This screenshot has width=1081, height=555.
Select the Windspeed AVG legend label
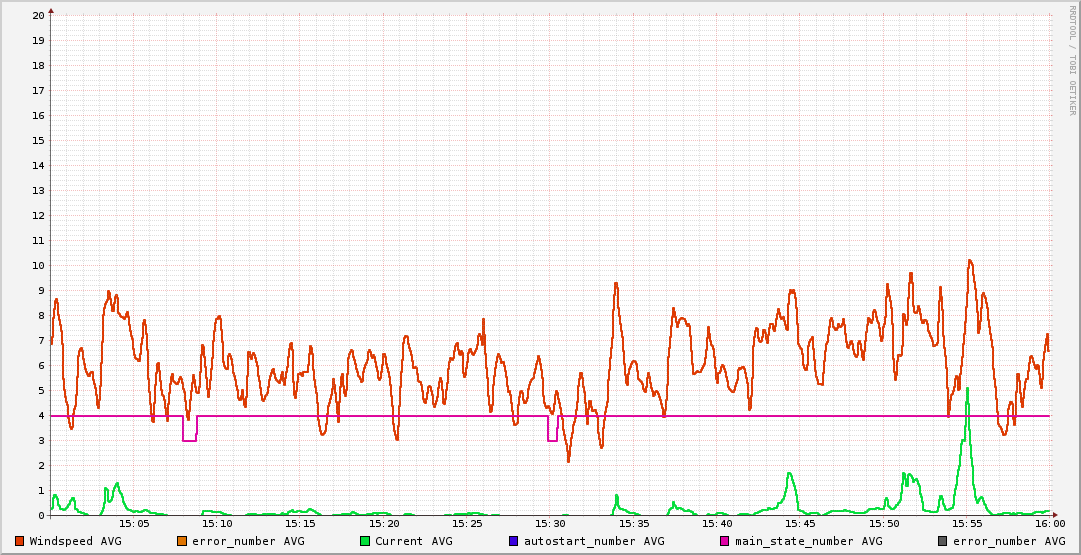coord(75,541)
